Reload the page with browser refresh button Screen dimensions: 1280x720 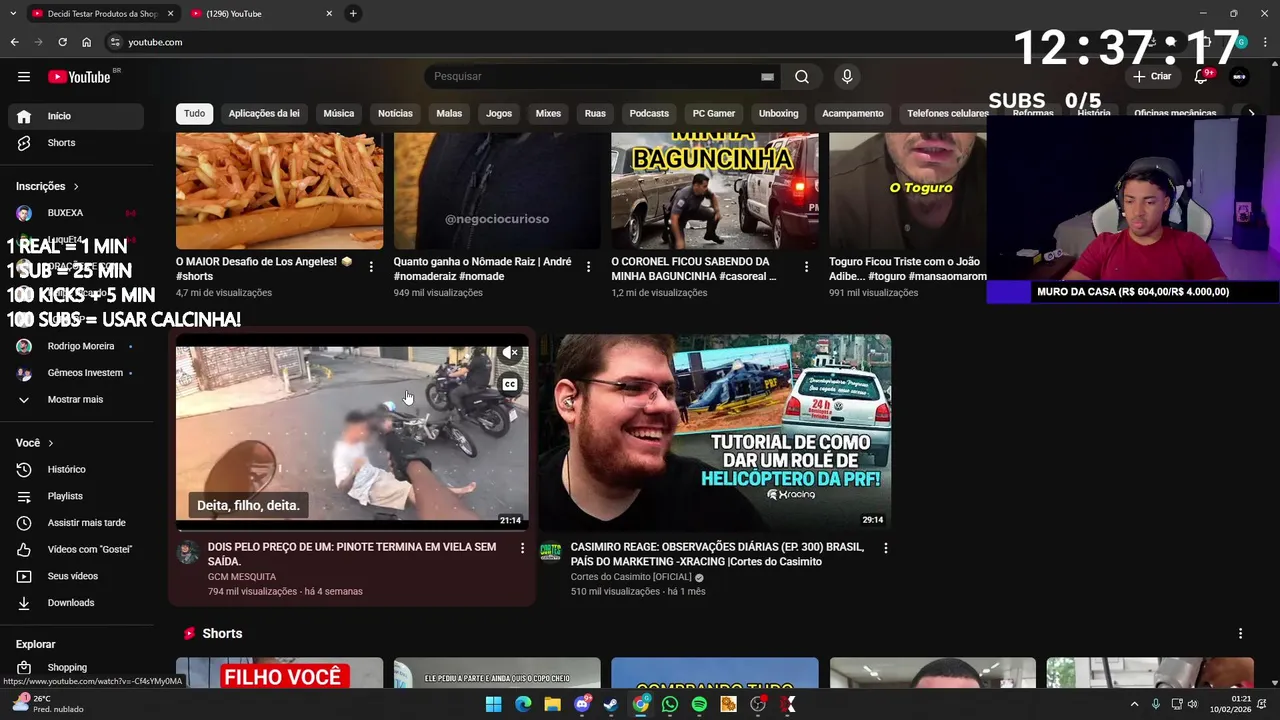pos(62,42)
